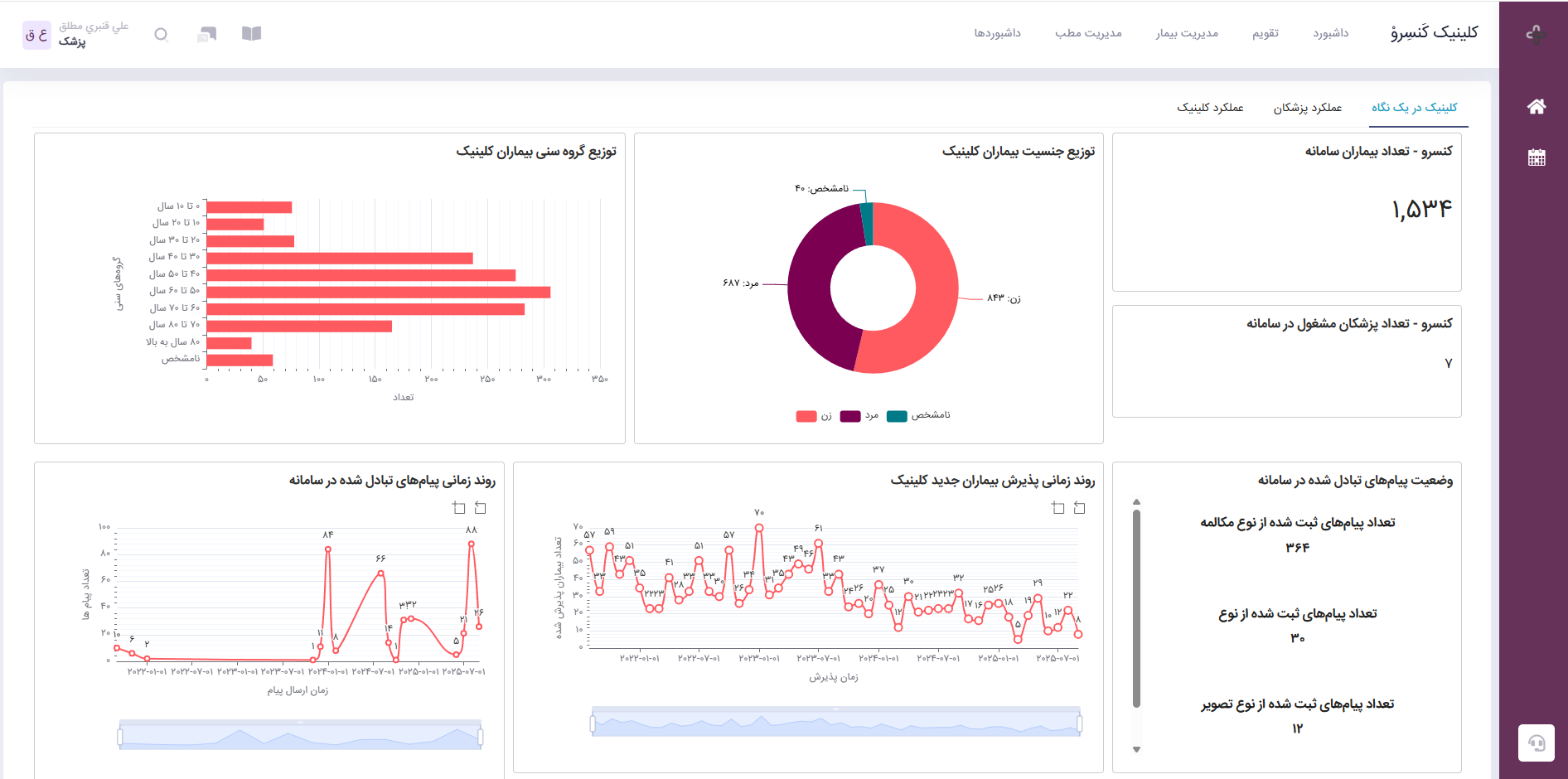Expand the مدیریت بیمار menu
The width and height of the screenshot is (1568, 779).
point(1187,33)
